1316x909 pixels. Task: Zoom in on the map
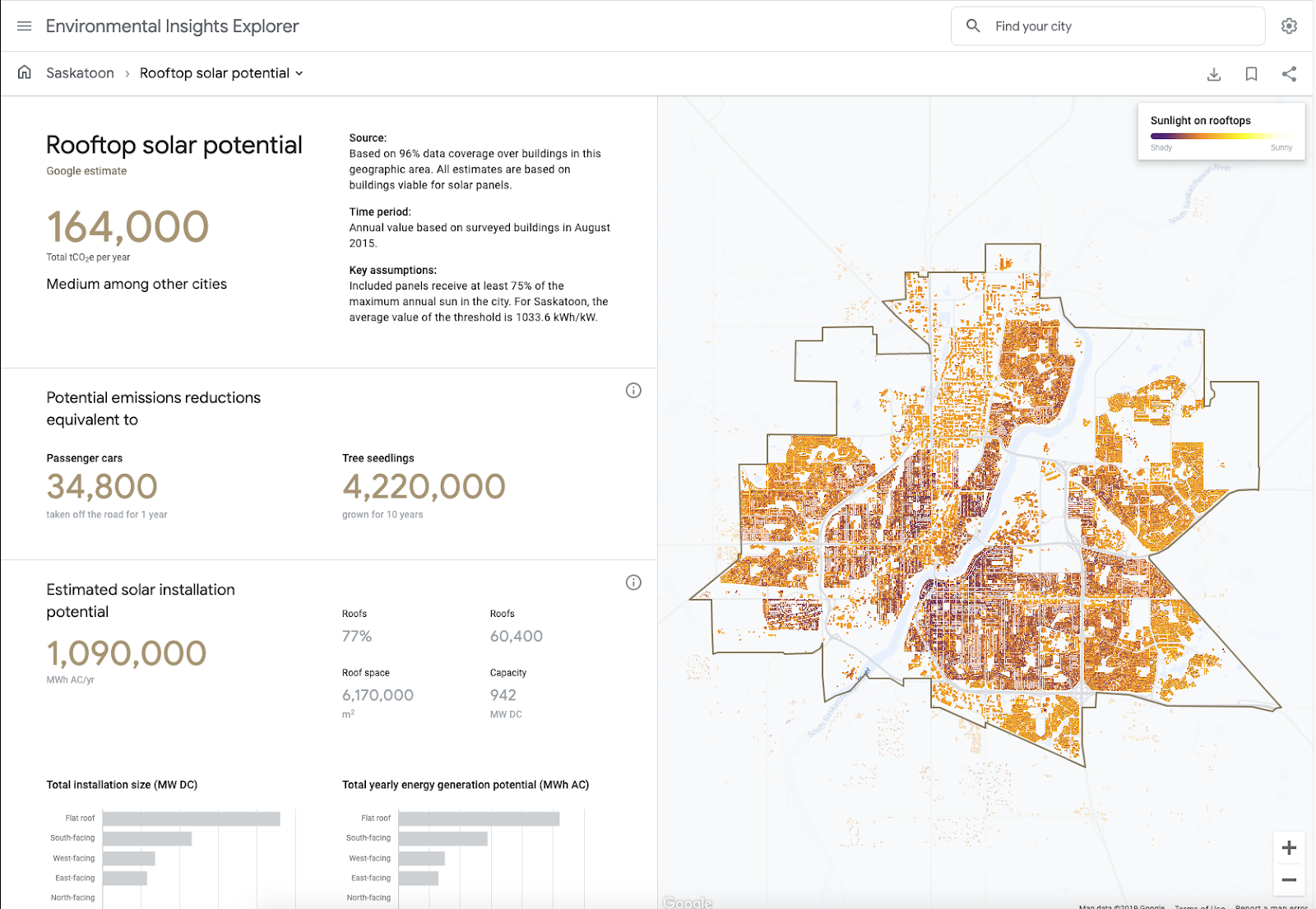coord(1289,848)
